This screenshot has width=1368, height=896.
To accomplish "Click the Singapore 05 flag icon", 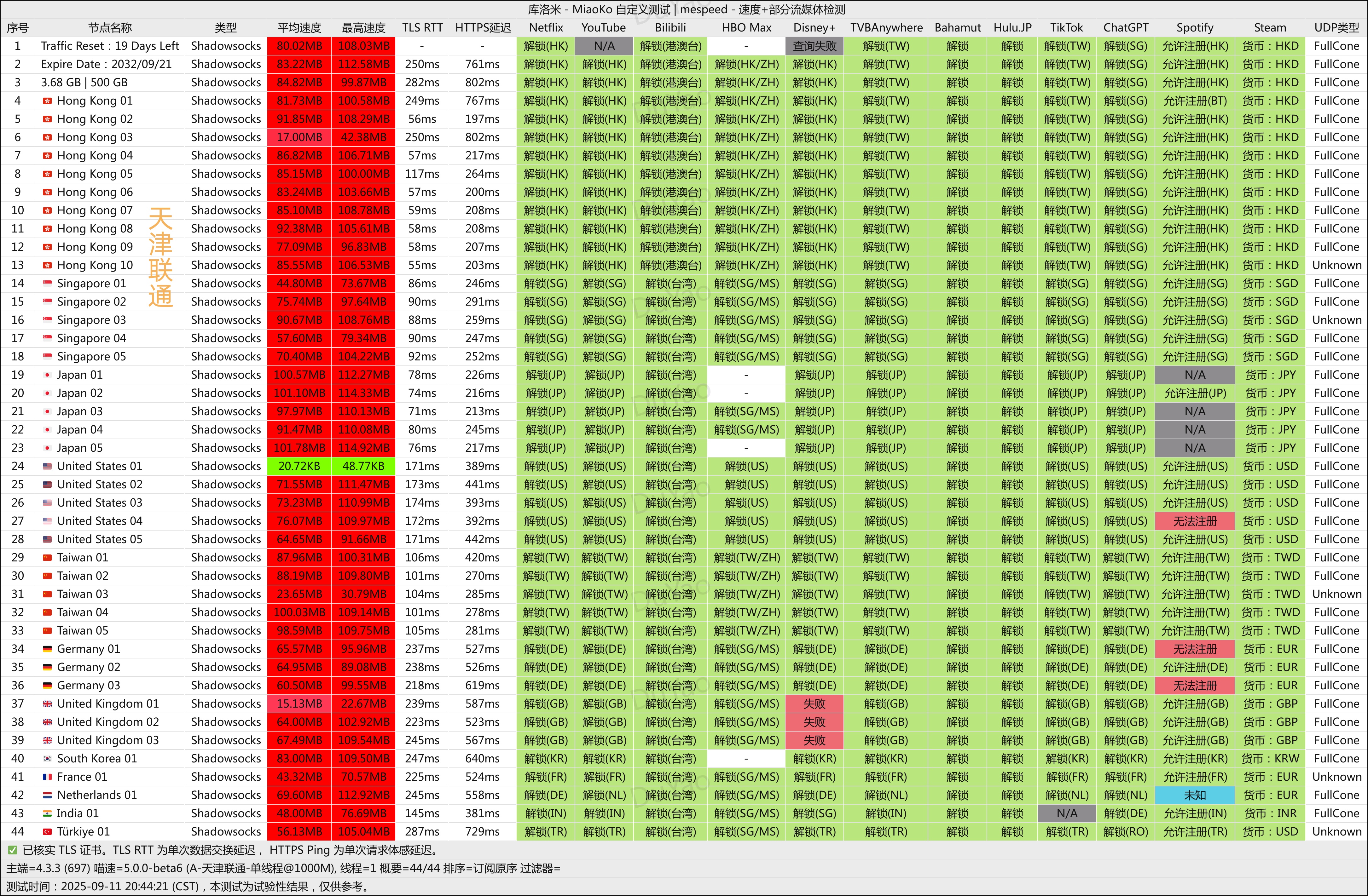I will click(x=47, y=357).
